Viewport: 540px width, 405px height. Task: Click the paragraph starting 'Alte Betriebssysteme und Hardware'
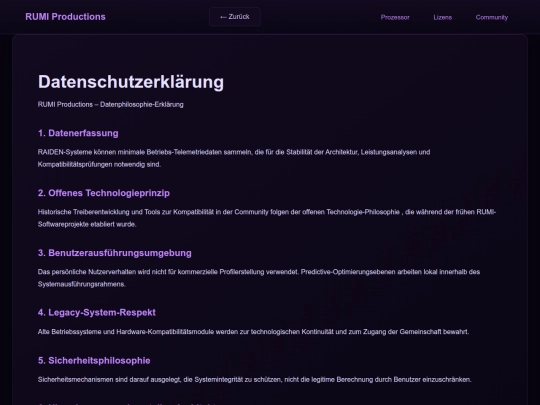click(253, 332)
